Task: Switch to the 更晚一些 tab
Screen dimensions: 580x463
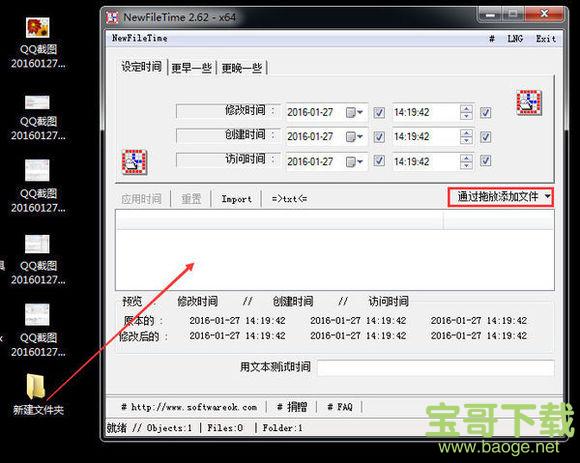Action: [x=242, y=68]
